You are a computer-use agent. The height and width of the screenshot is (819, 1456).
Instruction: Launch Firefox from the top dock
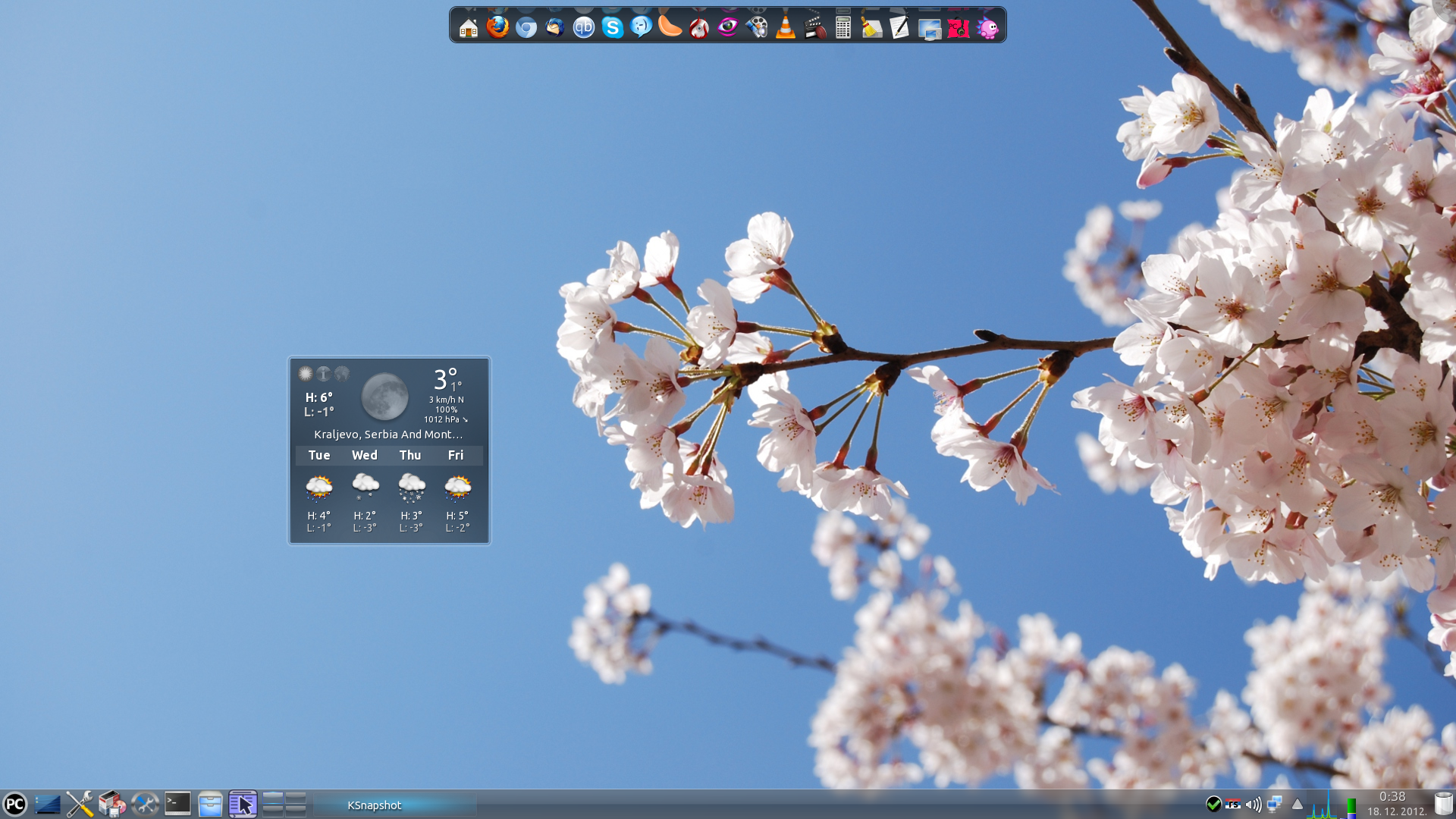click(497, 28)
